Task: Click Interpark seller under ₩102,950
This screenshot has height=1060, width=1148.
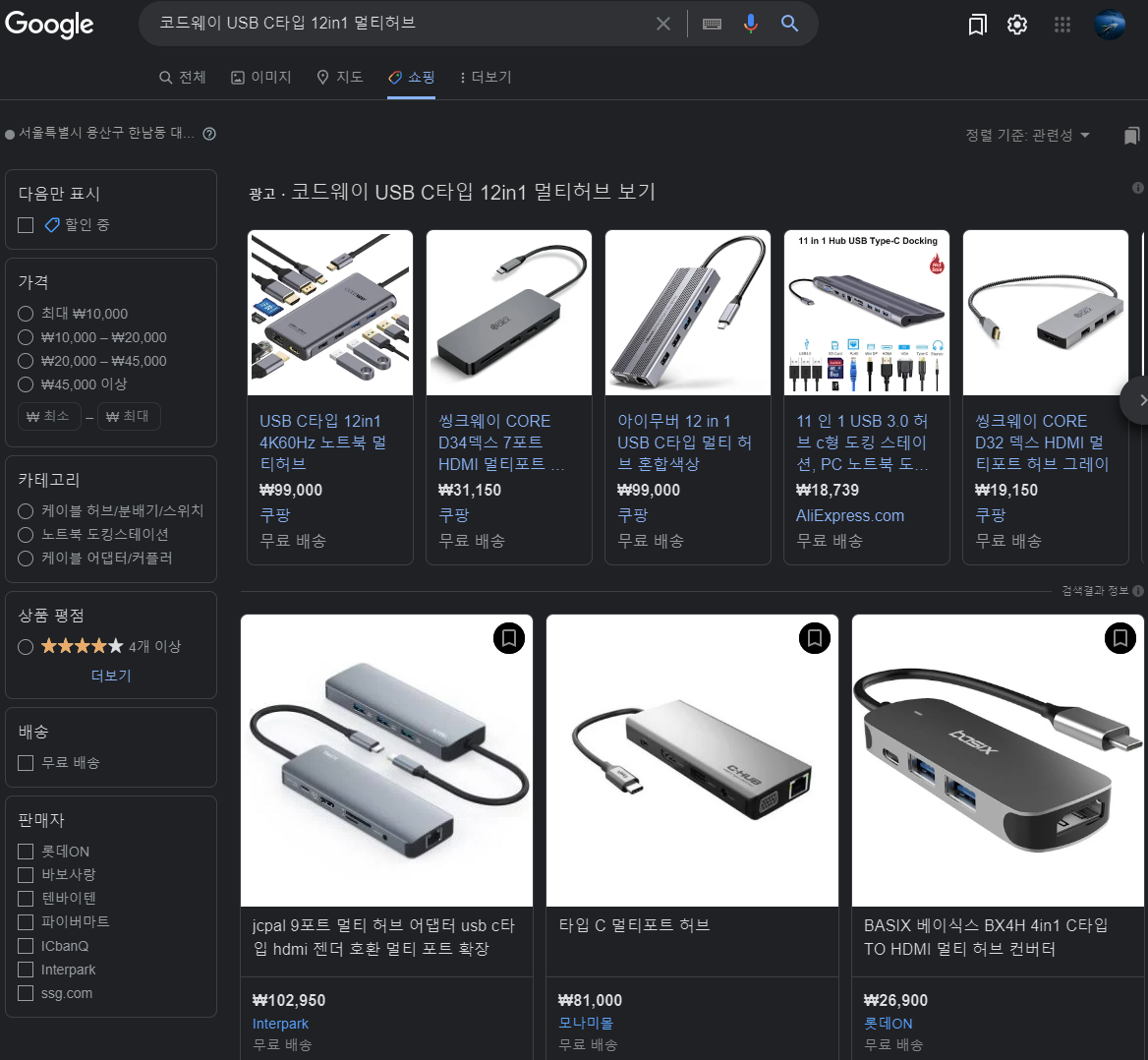Action: click(x=280, y=1024)
